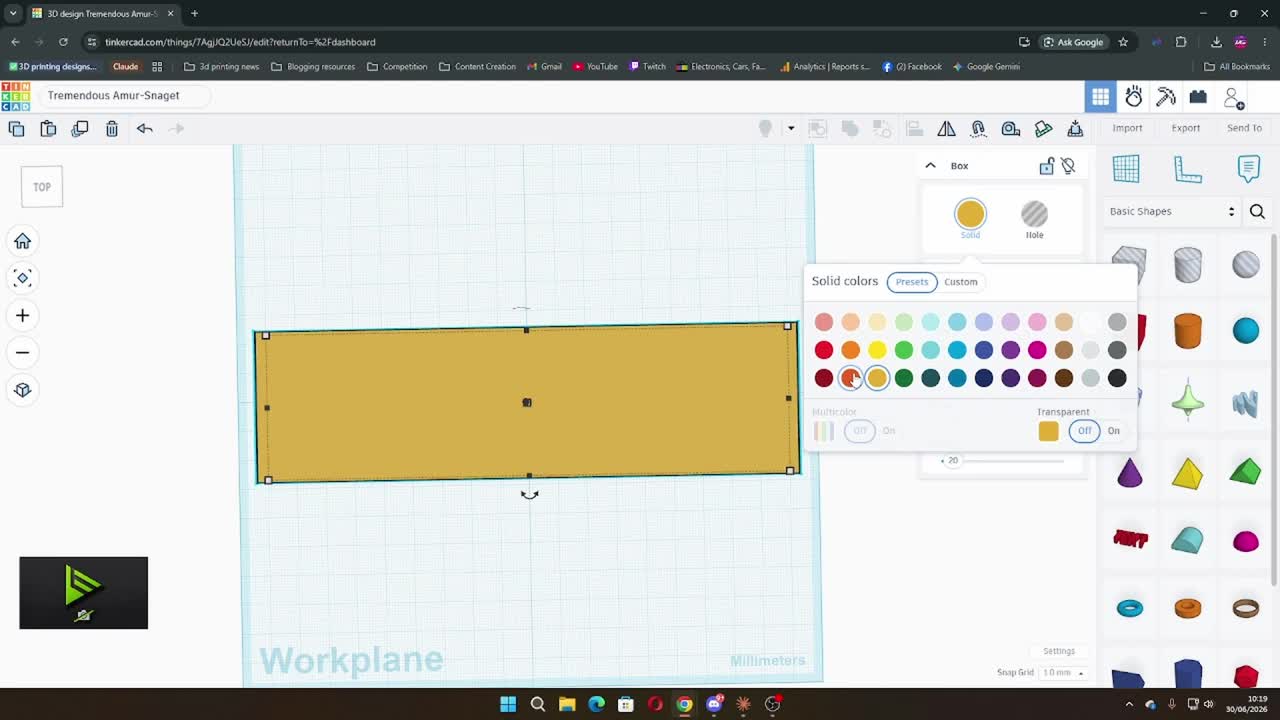
Task: Click the Home view icon
Action: pos(22,241)
